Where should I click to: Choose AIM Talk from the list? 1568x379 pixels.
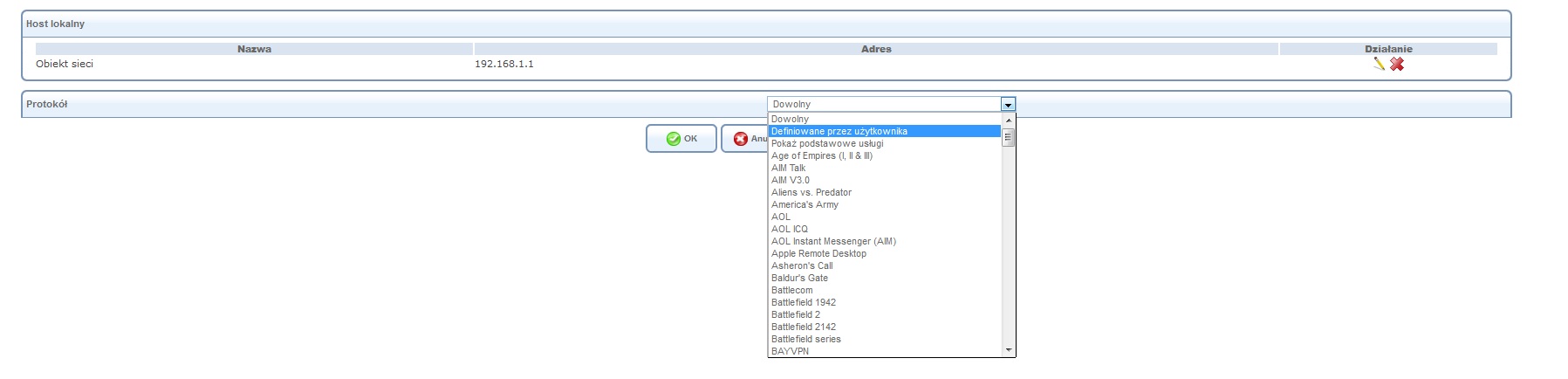885,168
